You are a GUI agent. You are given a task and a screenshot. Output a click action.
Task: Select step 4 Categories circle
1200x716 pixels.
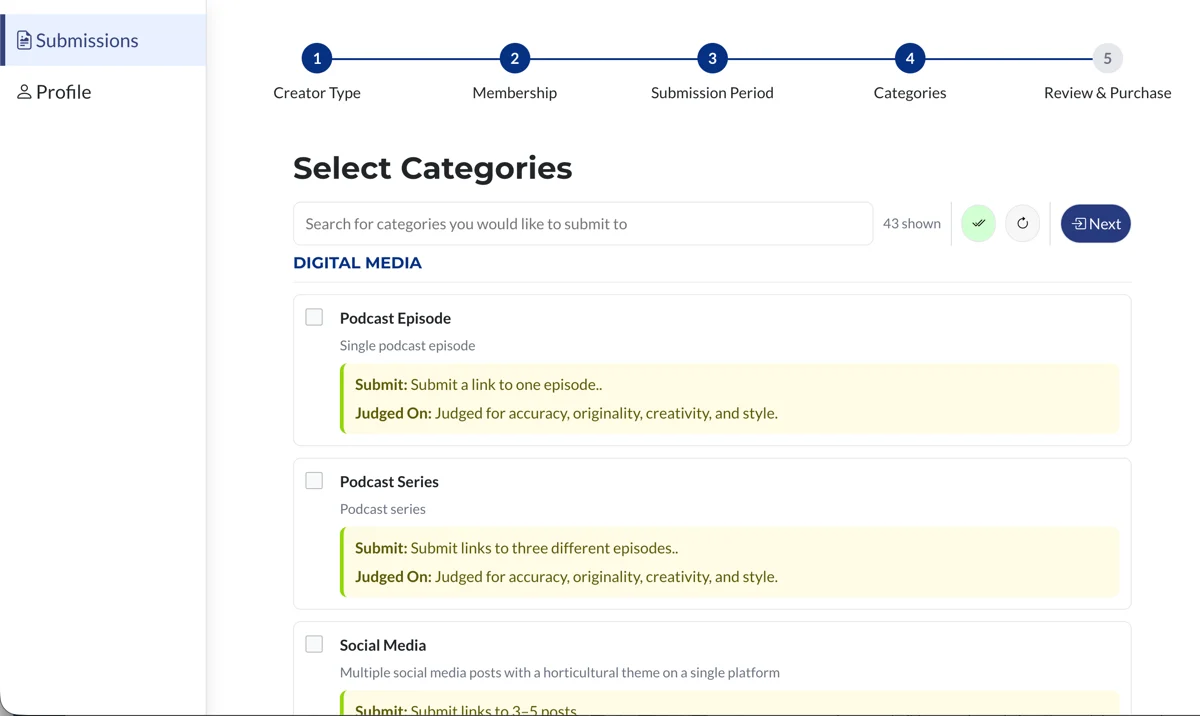[909, 58]
